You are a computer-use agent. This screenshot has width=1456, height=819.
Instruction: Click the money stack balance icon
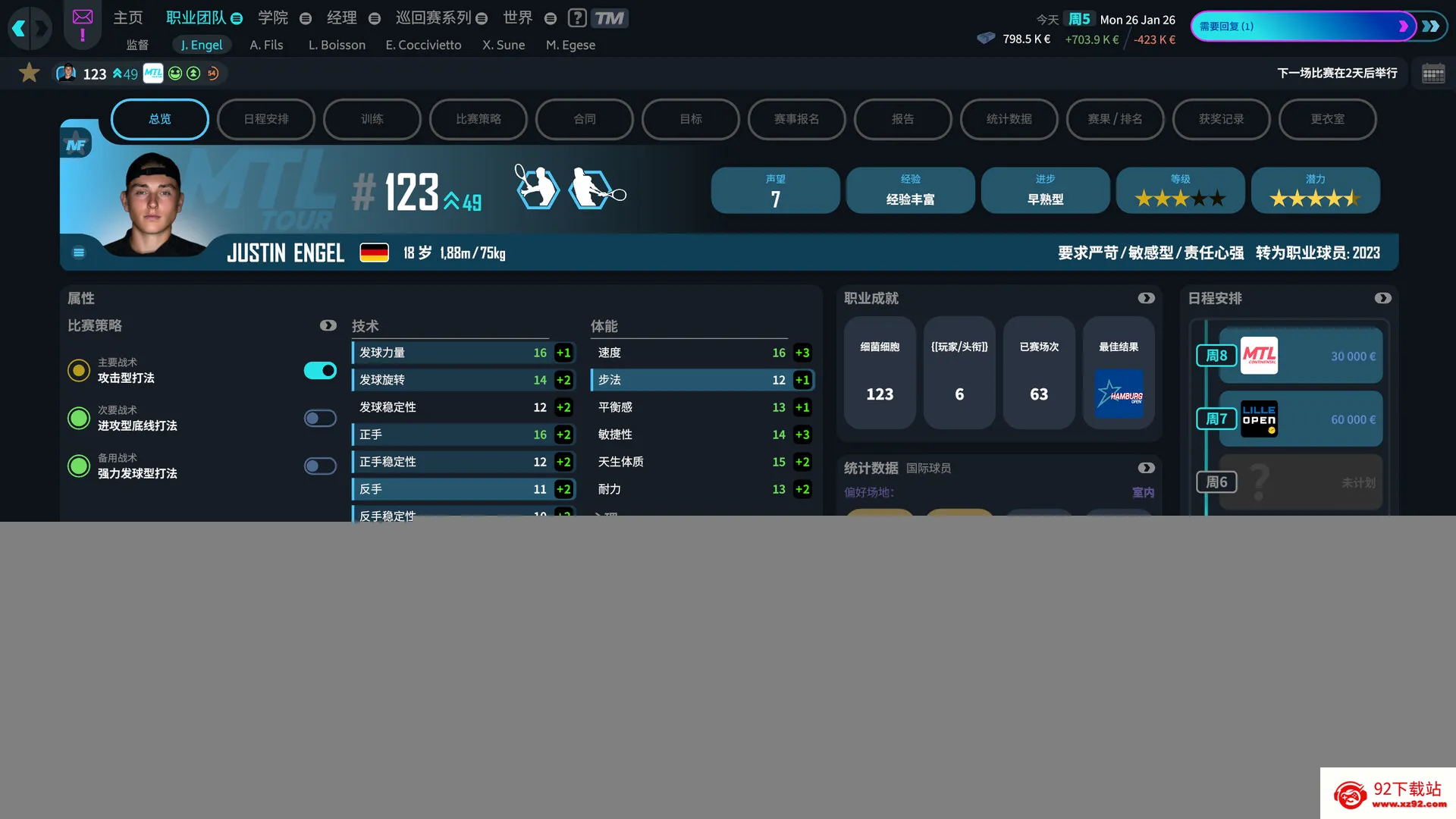tap(986, 38)
